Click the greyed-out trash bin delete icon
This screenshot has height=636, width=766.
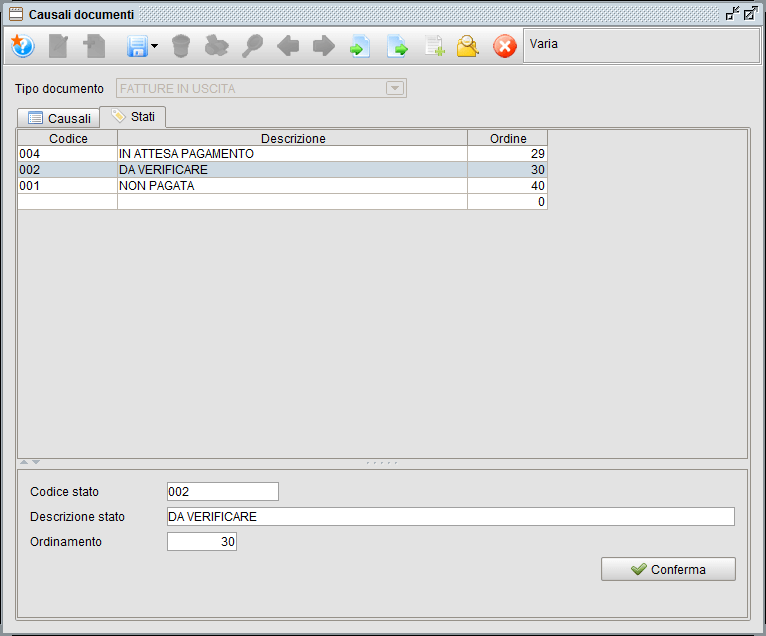click(x=181, y=46)
